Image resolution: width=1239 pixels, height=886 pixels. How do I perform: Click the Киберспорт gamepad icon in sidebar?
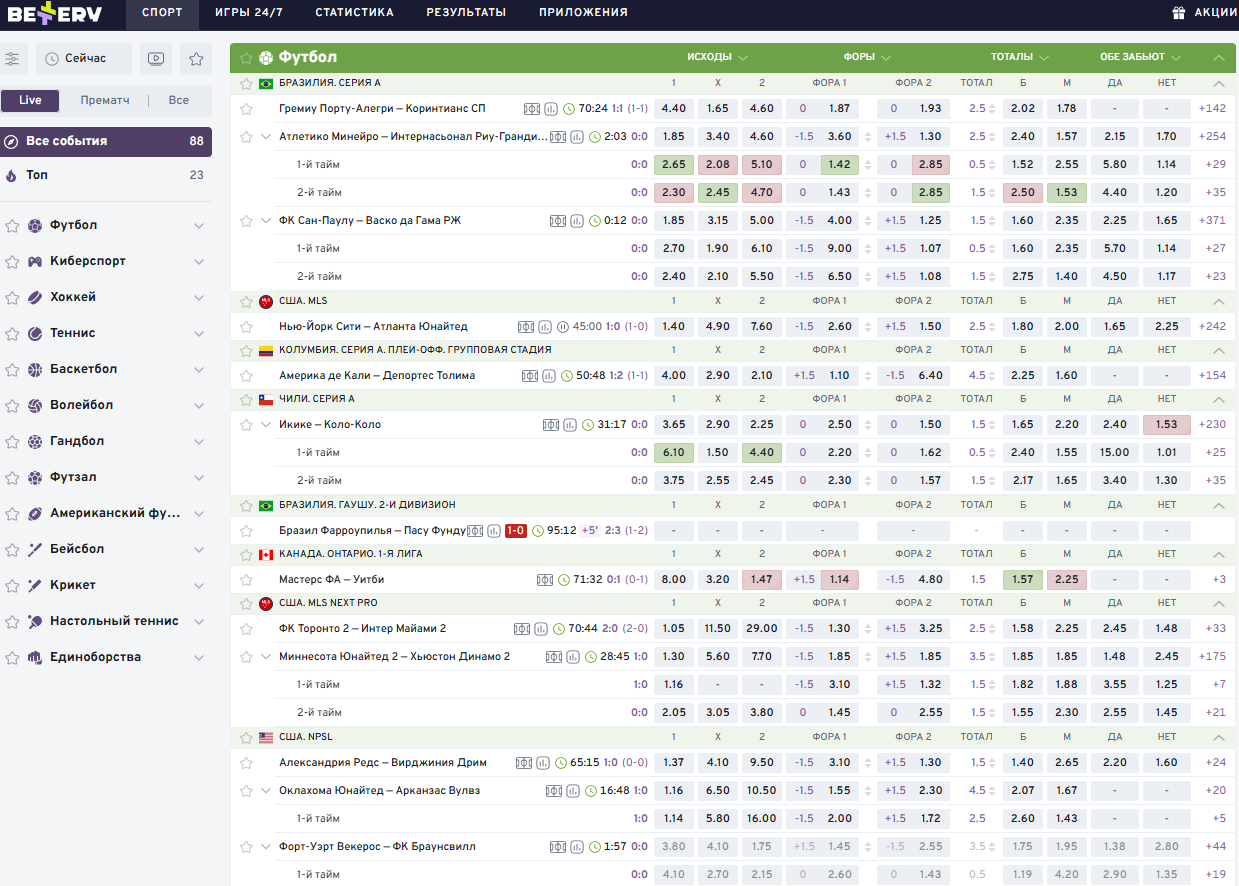coord(35,261)
